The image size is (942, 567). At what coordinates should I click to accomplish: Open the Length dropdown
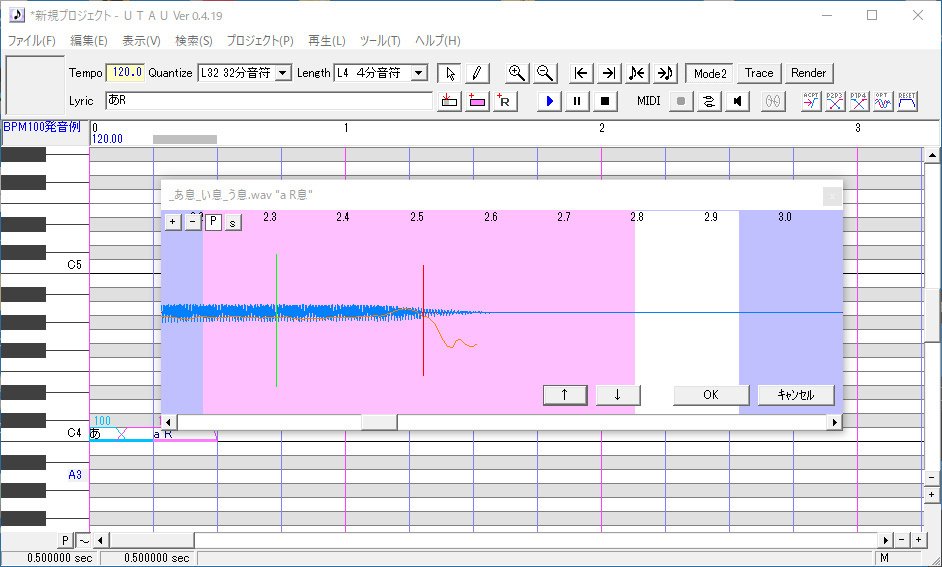click(x=419, y=73)
